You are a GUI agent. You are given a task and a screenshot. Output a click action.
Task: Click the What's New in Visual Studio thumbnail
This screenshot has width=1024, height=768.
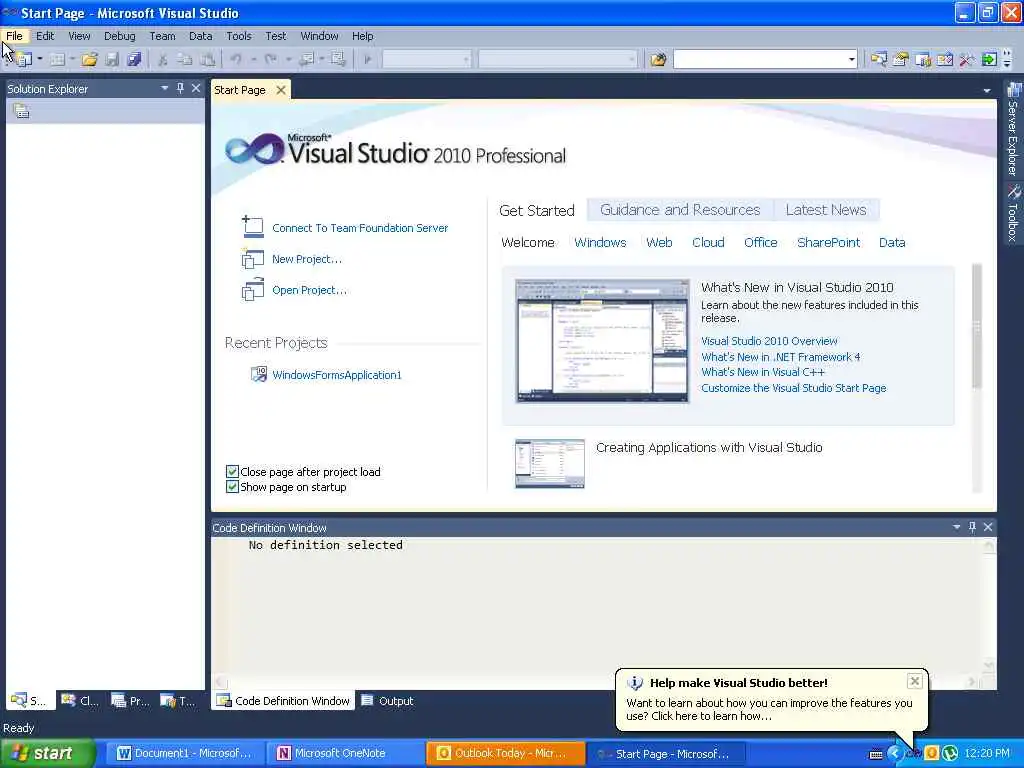tap(601, 340)
